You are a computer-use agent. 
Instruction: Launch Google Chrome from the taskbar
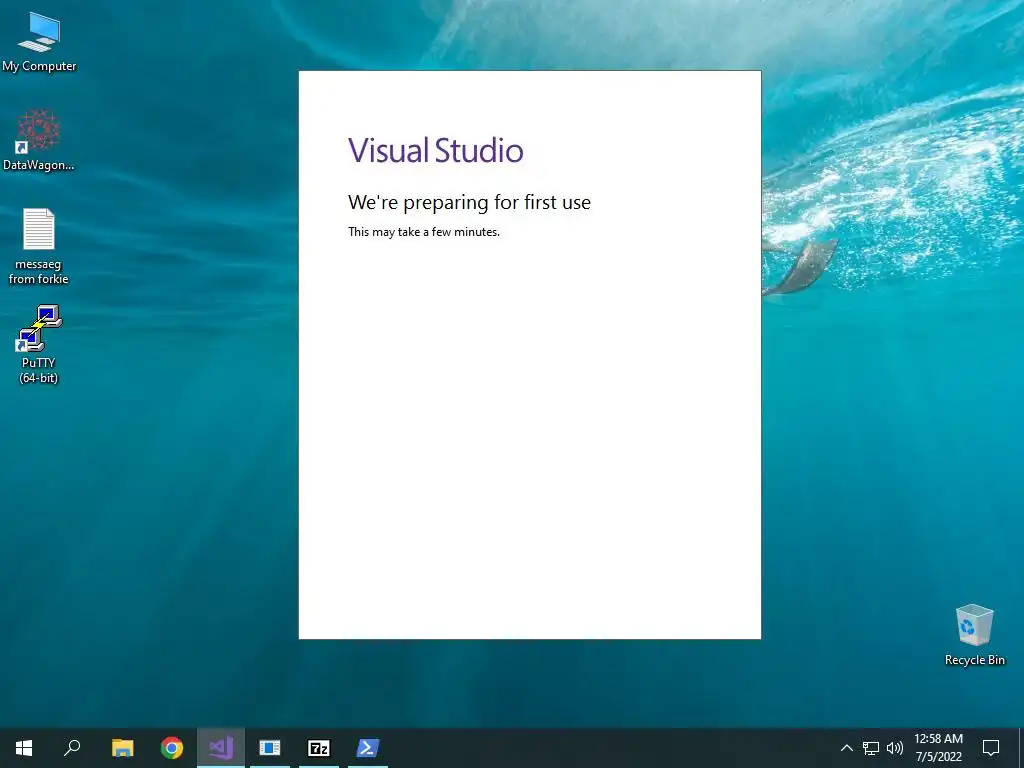click(x=172, y=748)
